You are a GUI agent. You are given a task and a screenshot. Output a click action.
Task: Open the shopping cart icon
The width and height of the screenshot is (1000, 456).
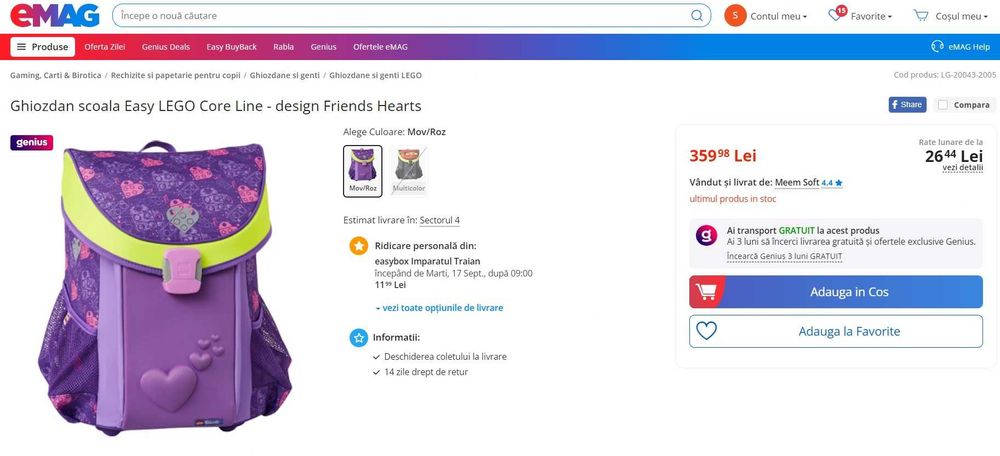coord(921,16)
